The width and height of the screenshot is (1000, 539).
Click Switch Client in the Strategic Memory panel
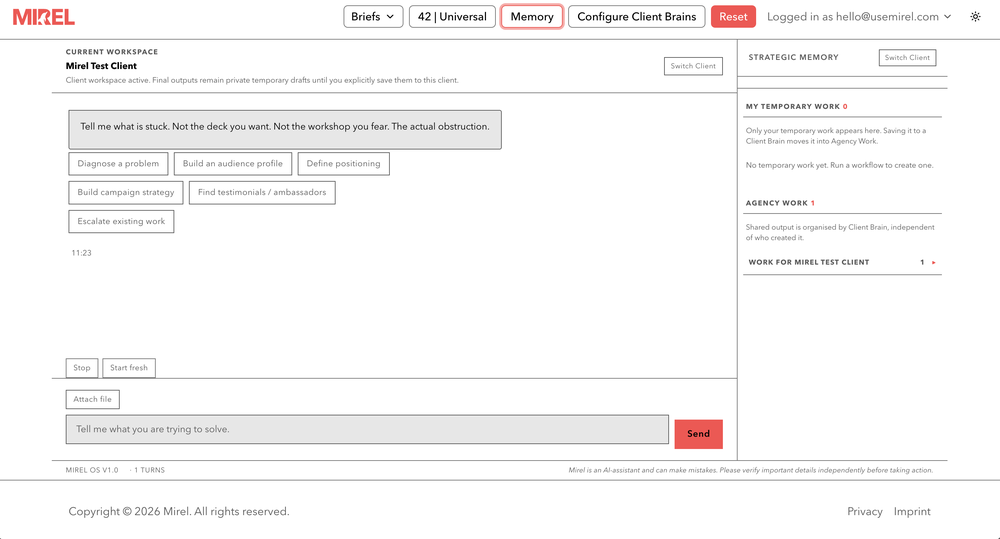coord(907,57)
